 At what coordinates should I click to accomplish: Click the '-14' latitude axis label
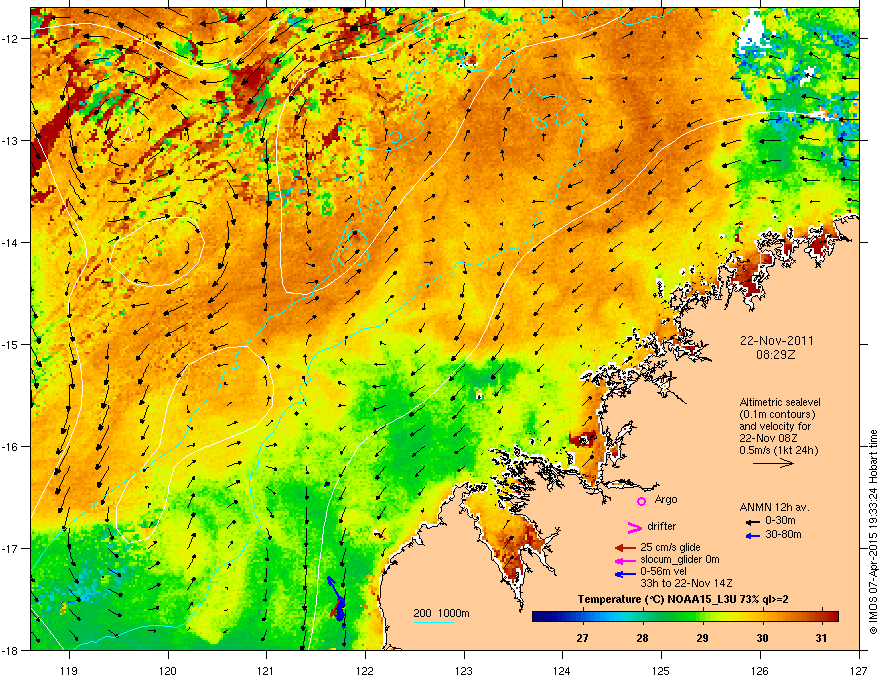click(x=10, y=243)
